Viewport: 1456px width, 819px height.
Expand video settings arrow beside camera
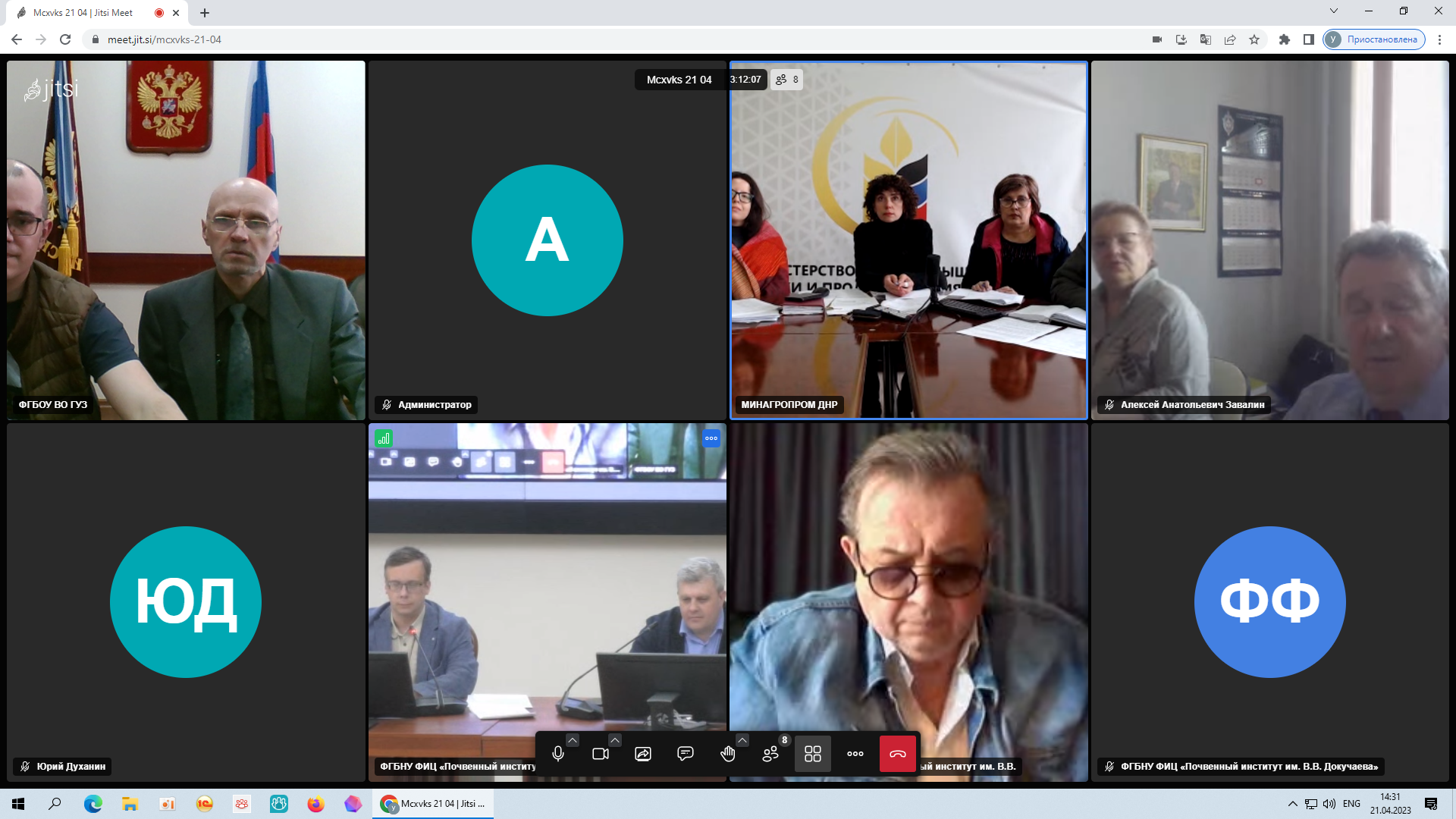coord(615,740)
